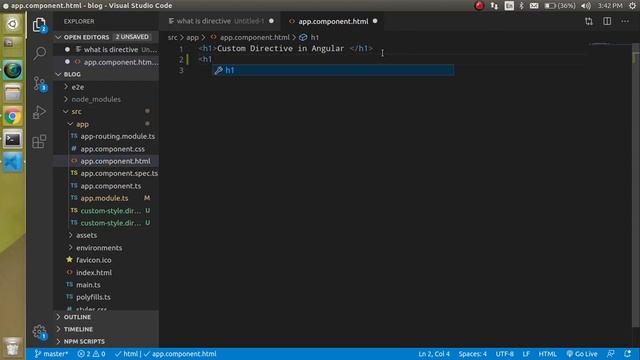Open the Terminal from the dock
Image resolution: width=640 pixels, height=360 pixels.
13,140
